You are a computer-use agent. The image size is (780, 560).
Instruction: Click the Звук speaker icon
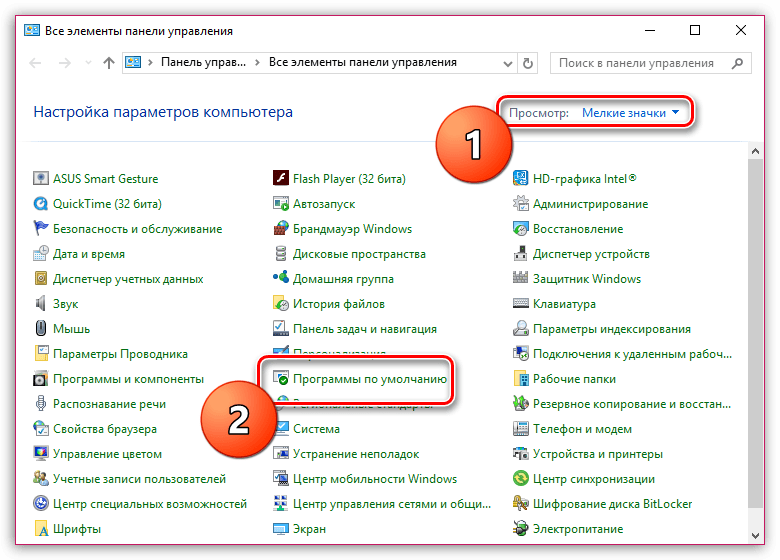(x=40, y=303)
